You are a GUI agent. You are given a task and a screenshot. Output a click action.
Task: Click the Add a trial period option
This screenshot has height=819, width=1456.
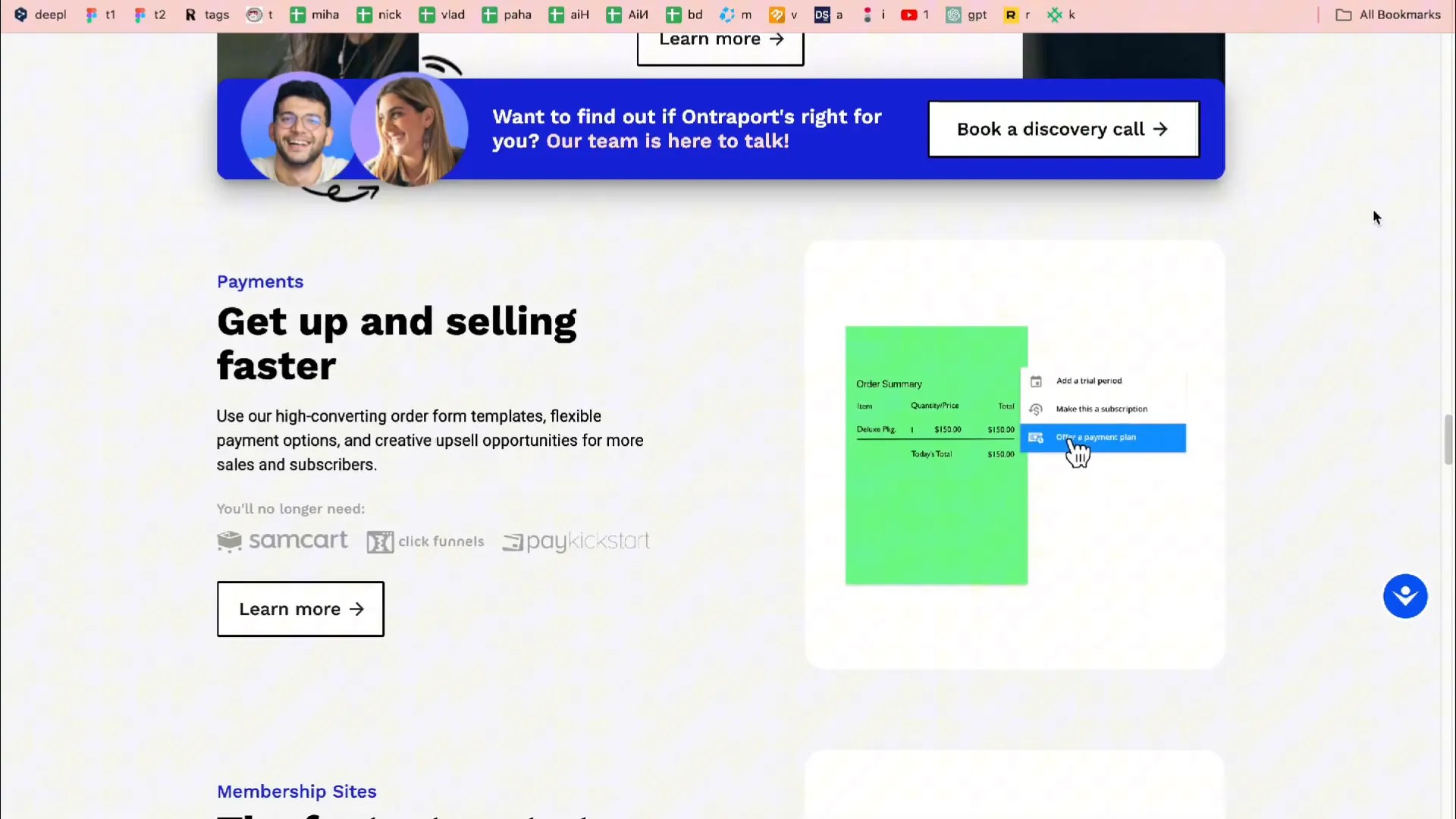point(1089,380)
